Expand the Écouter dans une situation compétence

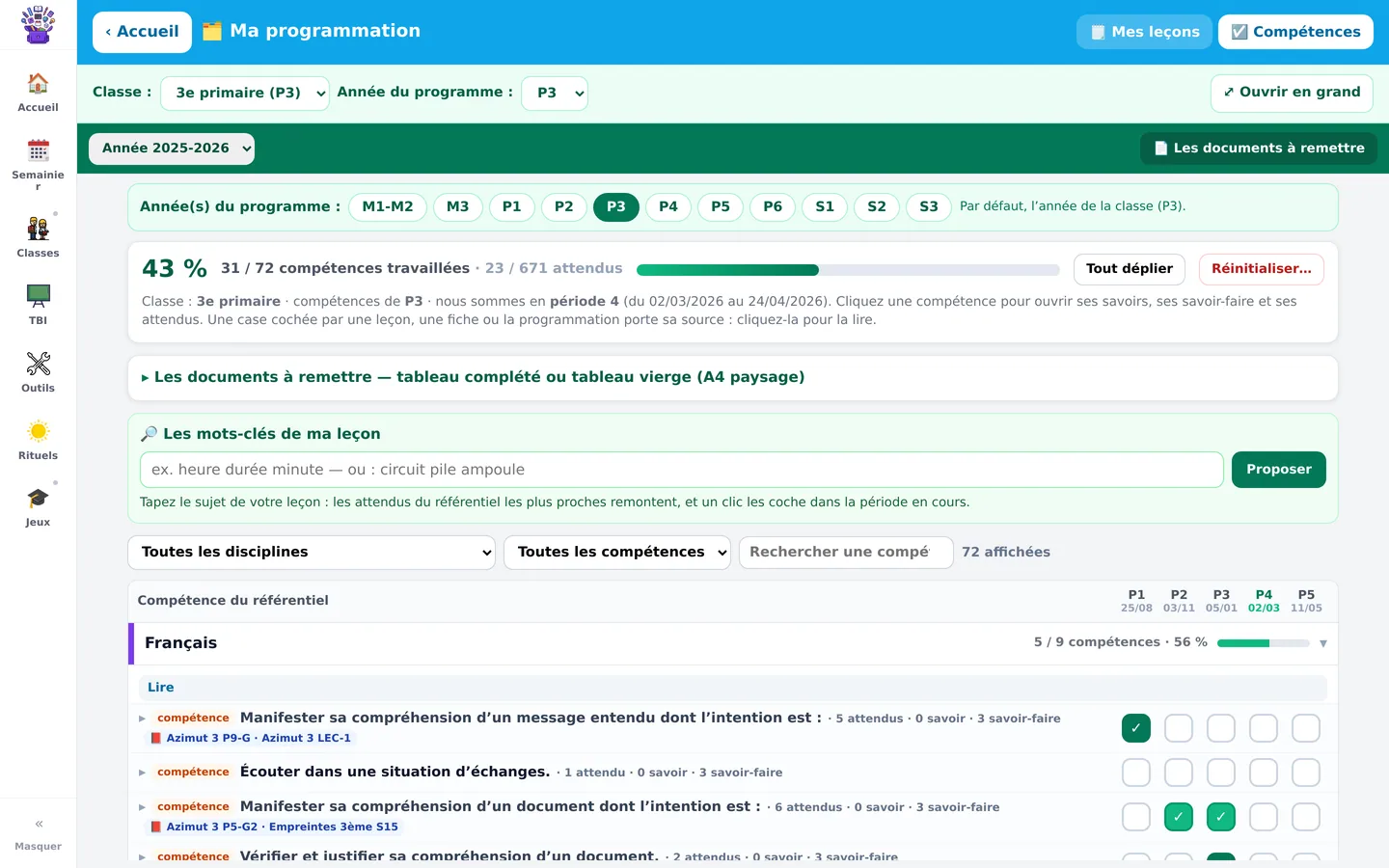142,773
